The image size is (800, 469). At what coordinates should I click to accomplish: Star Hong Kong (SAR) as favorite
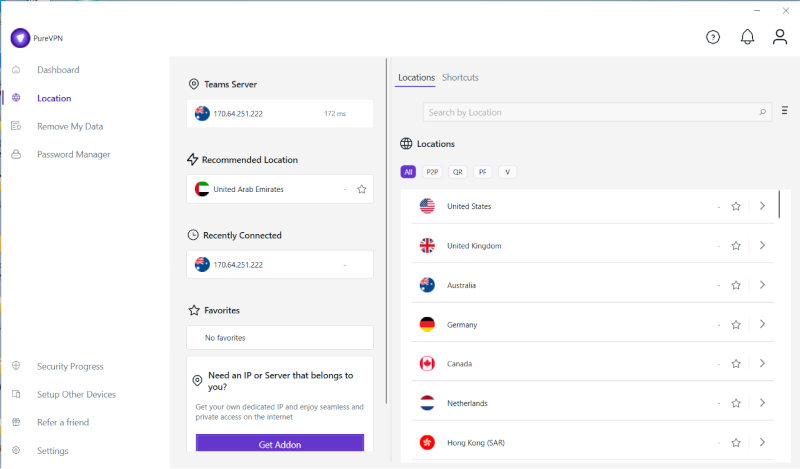pyautogui.click(x=736, y=442)
